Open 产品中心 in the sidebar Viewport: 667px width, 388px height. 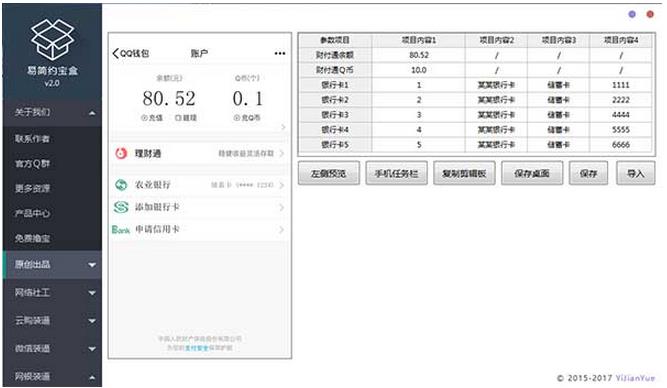click(32, 213)
